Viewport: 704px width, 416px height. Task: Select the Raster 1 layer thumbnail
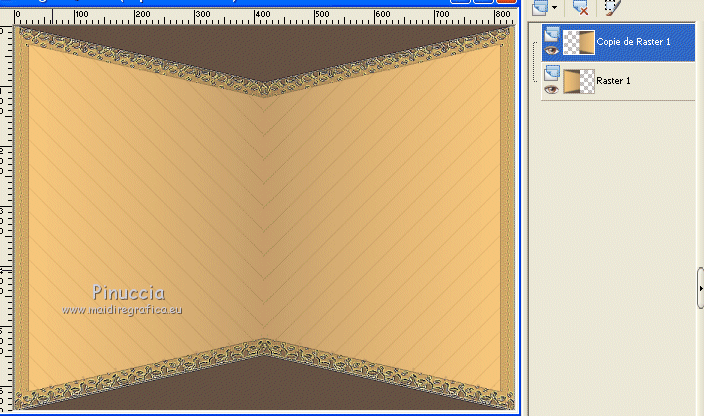click(579, 81)
